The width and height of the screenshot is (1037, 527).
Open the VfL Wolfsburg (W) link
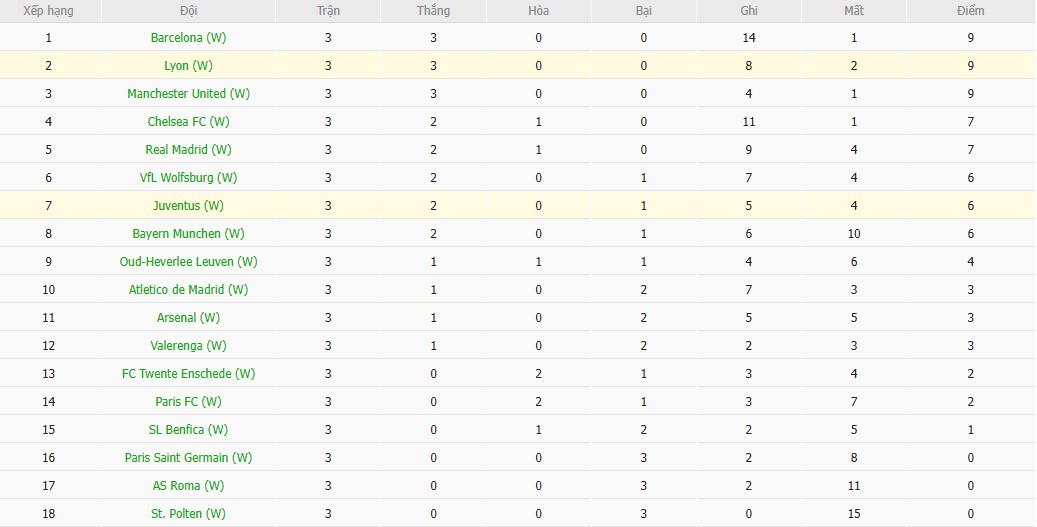click(188, 178)
